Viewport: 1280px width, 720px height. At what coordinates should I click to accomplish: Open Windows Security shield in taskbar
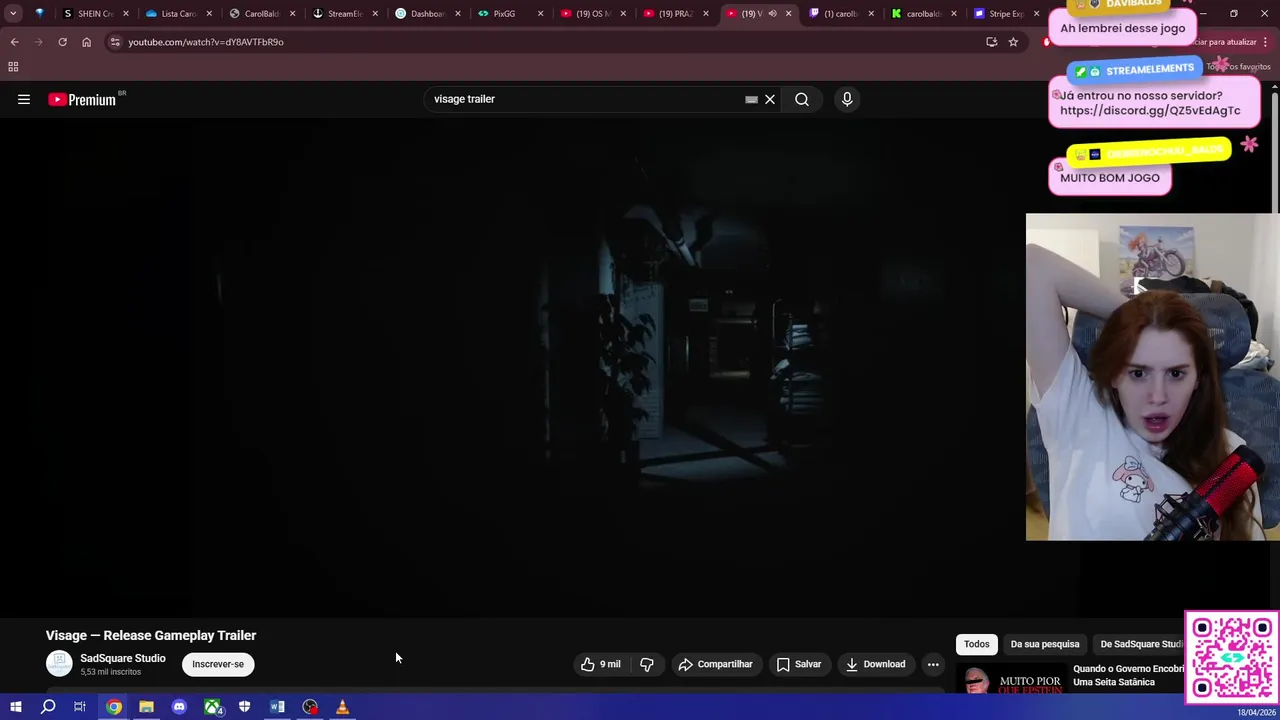point(244,707)
